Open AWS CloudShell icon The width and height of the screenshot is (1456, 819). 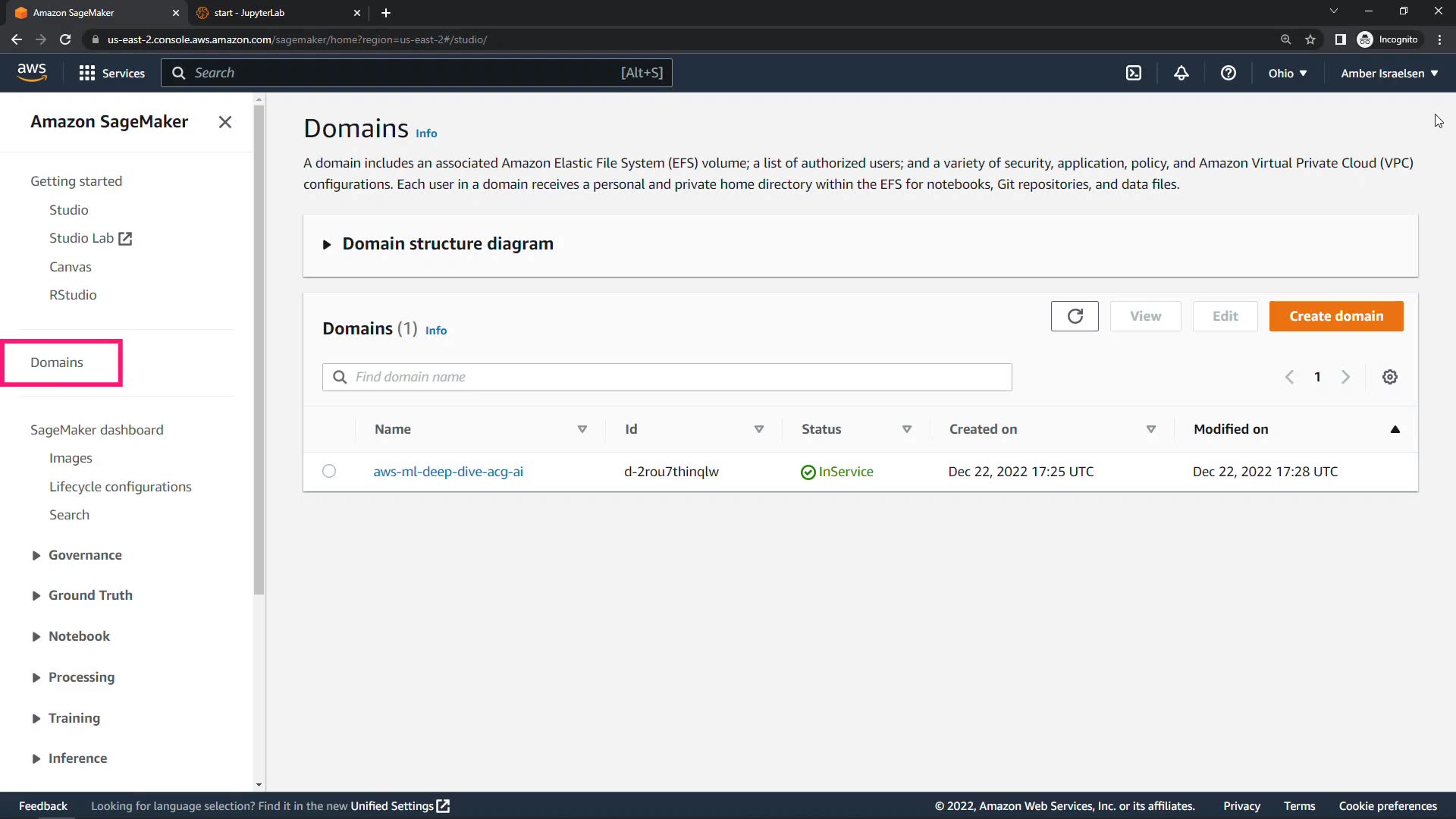point(1134,73)
